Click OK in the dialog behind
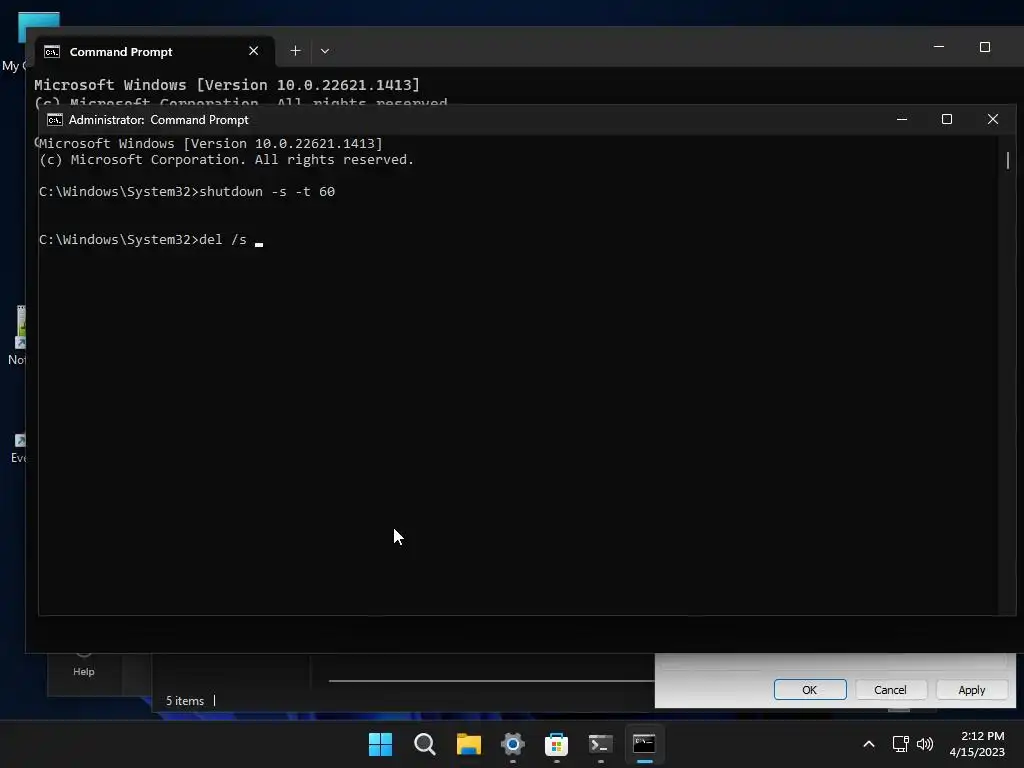1024x768 pixels. point(810,690)
